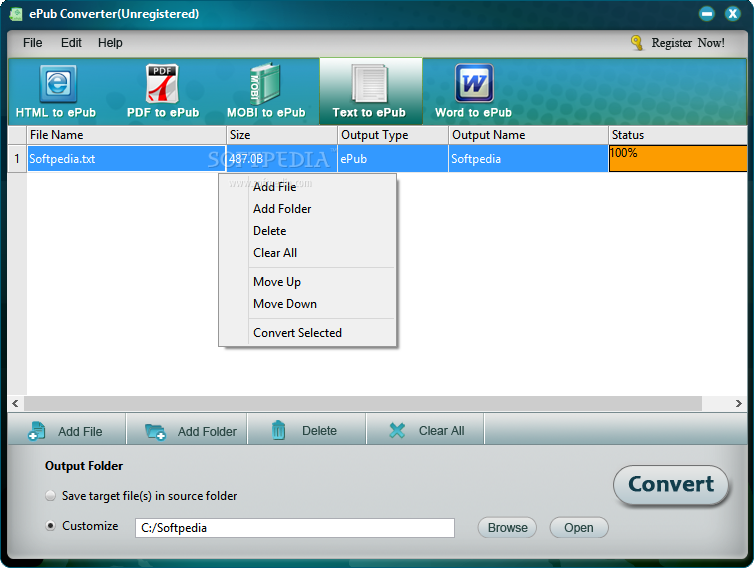
Task: Minimize the ePub Converter window
Action: (706, 13)
